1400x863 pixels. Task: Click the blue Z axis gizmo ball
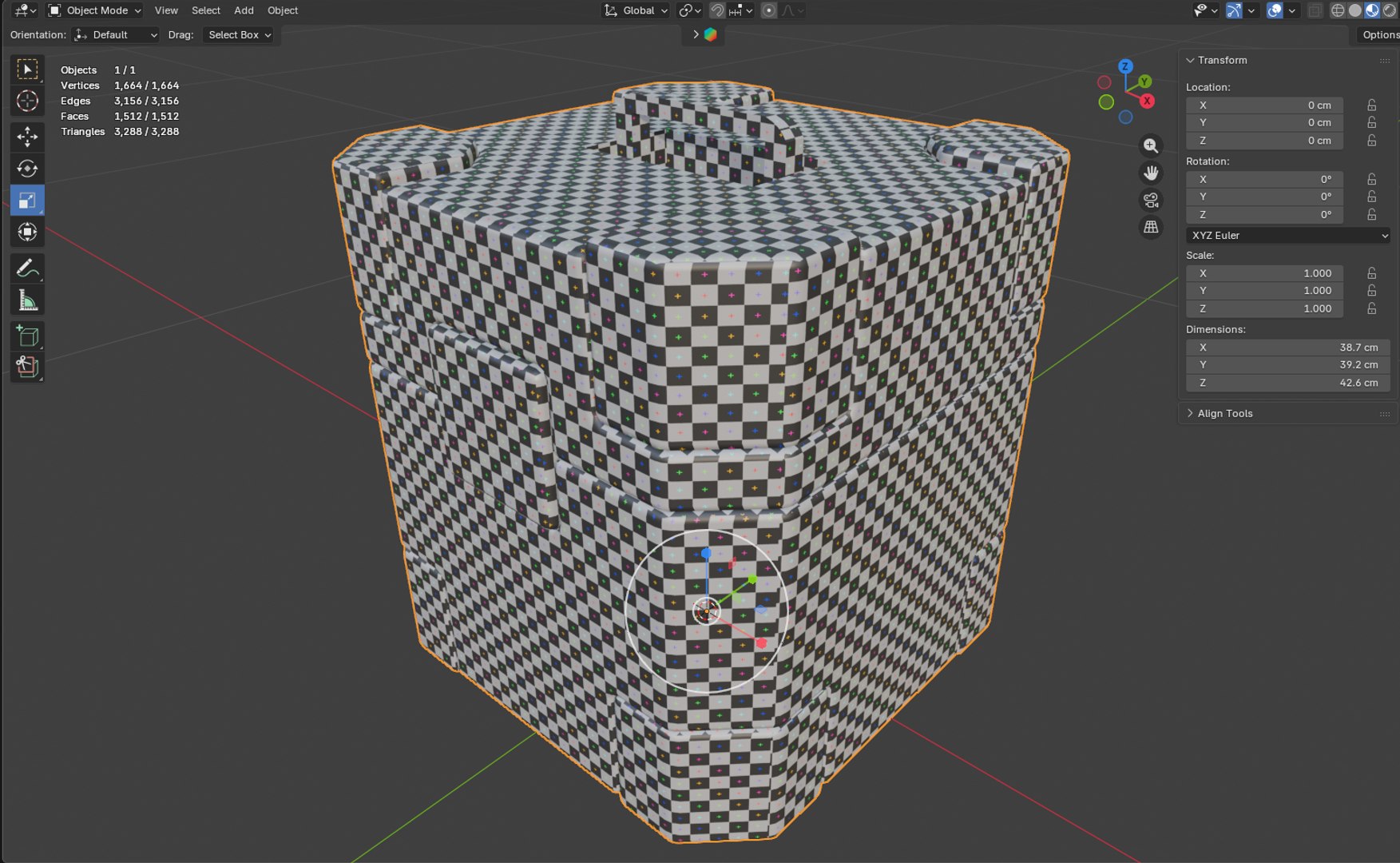point(1125,66)
